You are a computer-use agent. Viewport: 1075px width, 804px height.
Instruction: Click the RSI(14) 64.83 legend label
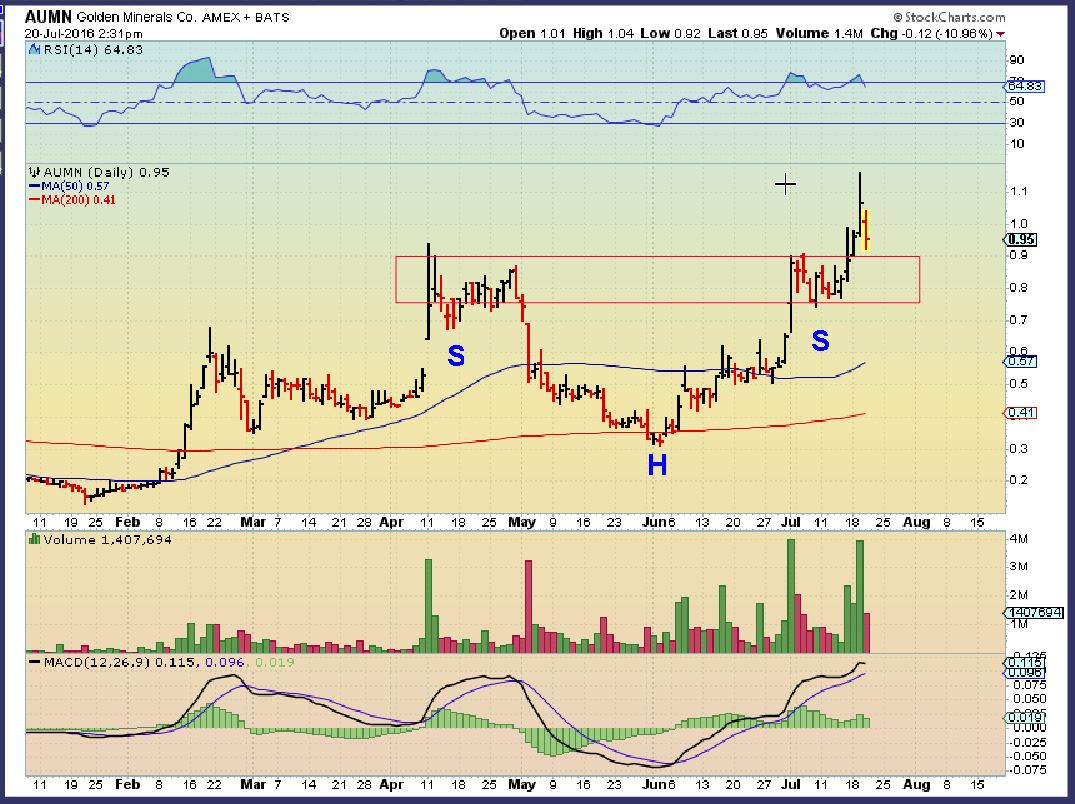point(93,49)
